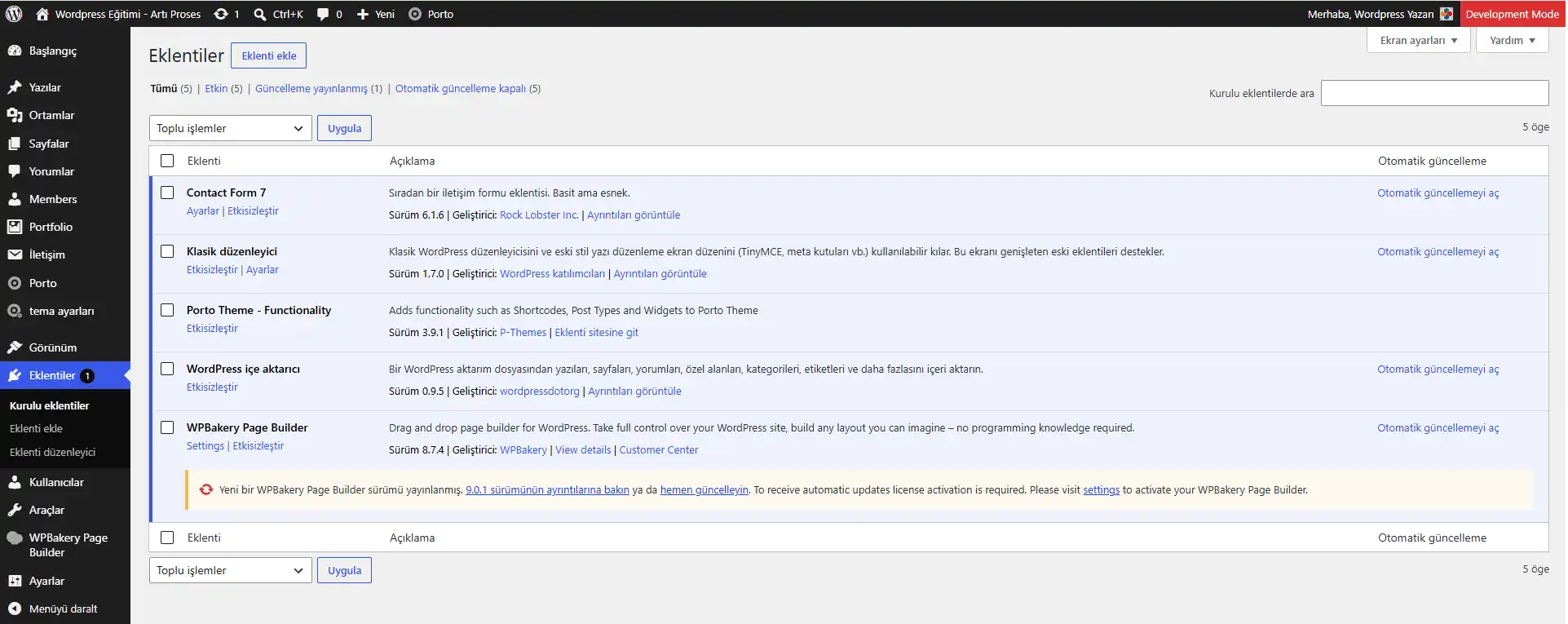This screenshot has height=624, width=1568.
Task: Click the tema ayarları icon
Action: tap(15, 311)
